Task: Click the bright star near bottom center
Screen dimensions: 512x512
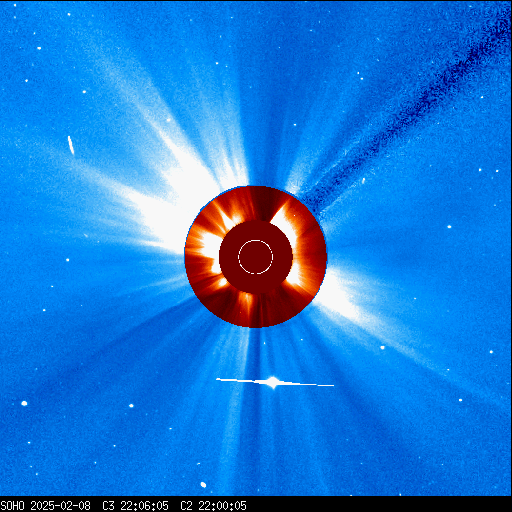Action: (x=203, y=485)
